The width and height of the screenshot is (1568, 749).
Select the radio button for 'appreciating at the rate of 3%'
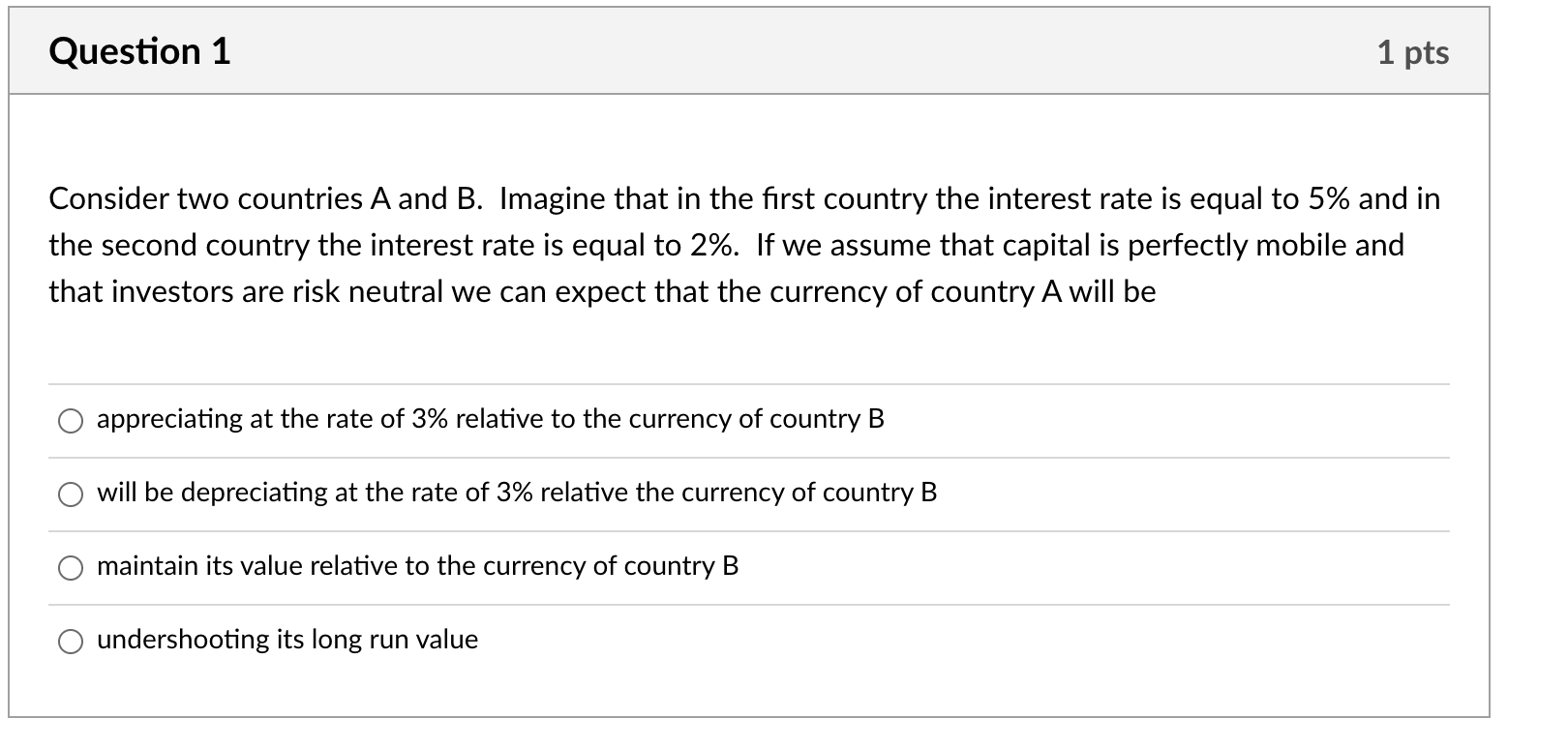[71, 421]
